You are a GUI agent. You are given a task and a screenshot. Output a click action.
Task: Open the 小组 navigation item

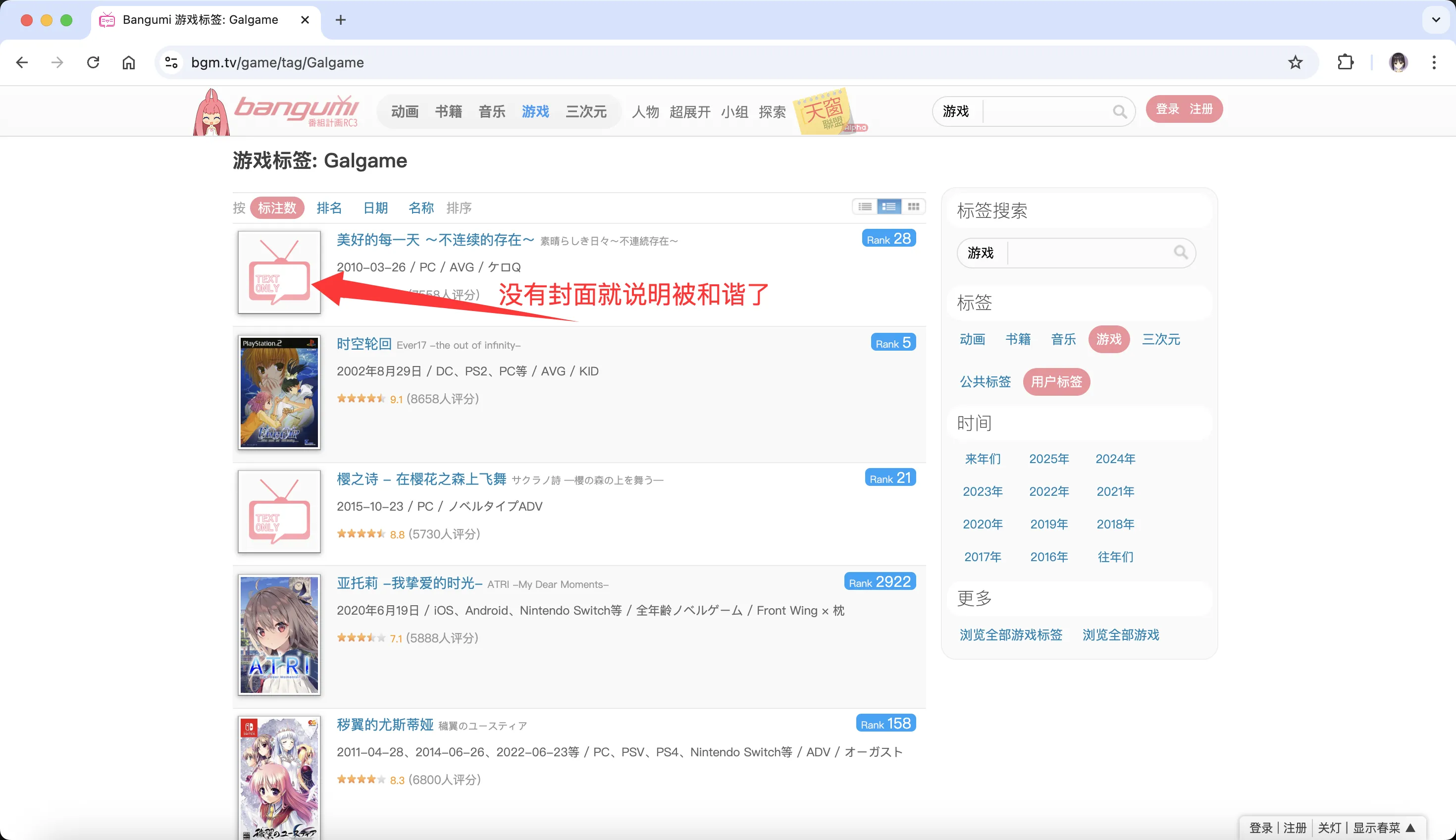pyautogui.click(x=734, y=111)
